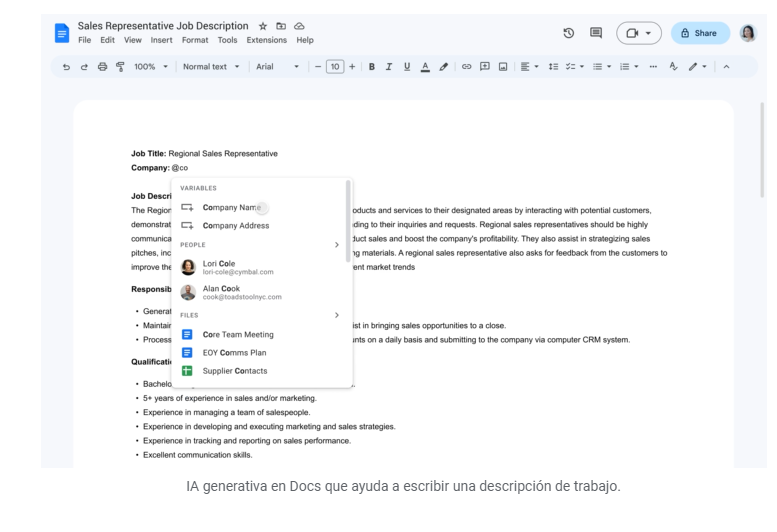Open version history clock icon
Viewport: 777px width, 532px height.
pos(568,33)
